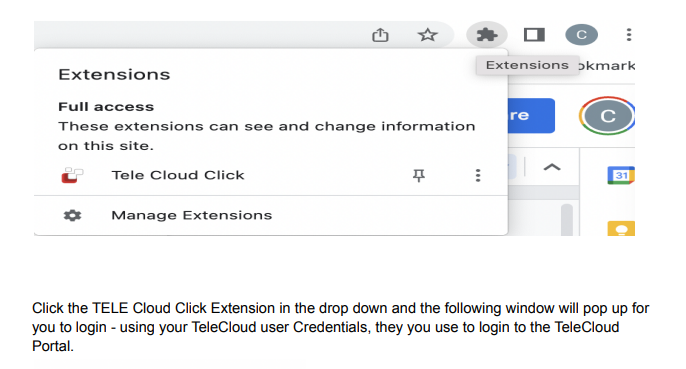
Task: Open Chrome's three-dot menu
Action: tap(629, 35)
